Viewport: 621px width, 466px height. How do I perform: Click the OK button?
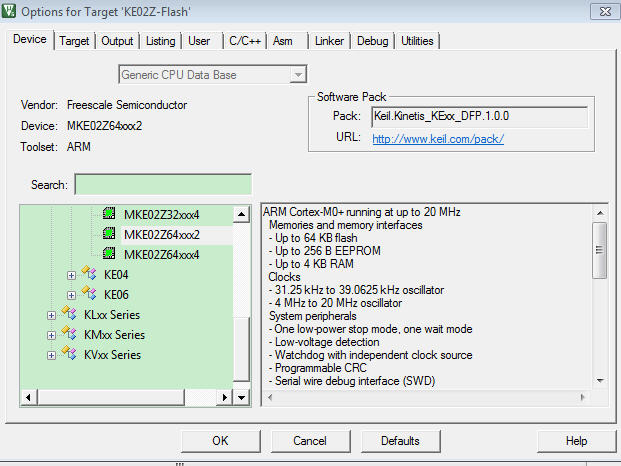click(x=220, y=441)
